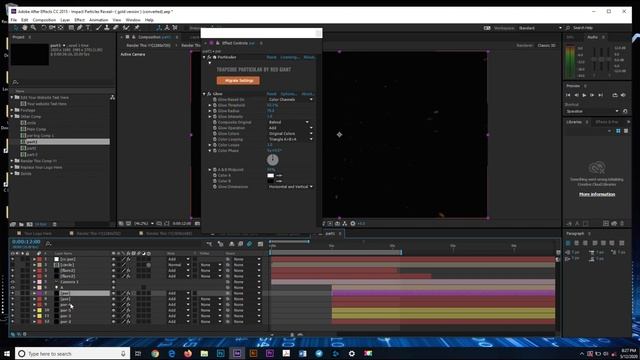640x360 pixels.
Task: Click the Color A white swatch
Action: (x=271, y=176)
